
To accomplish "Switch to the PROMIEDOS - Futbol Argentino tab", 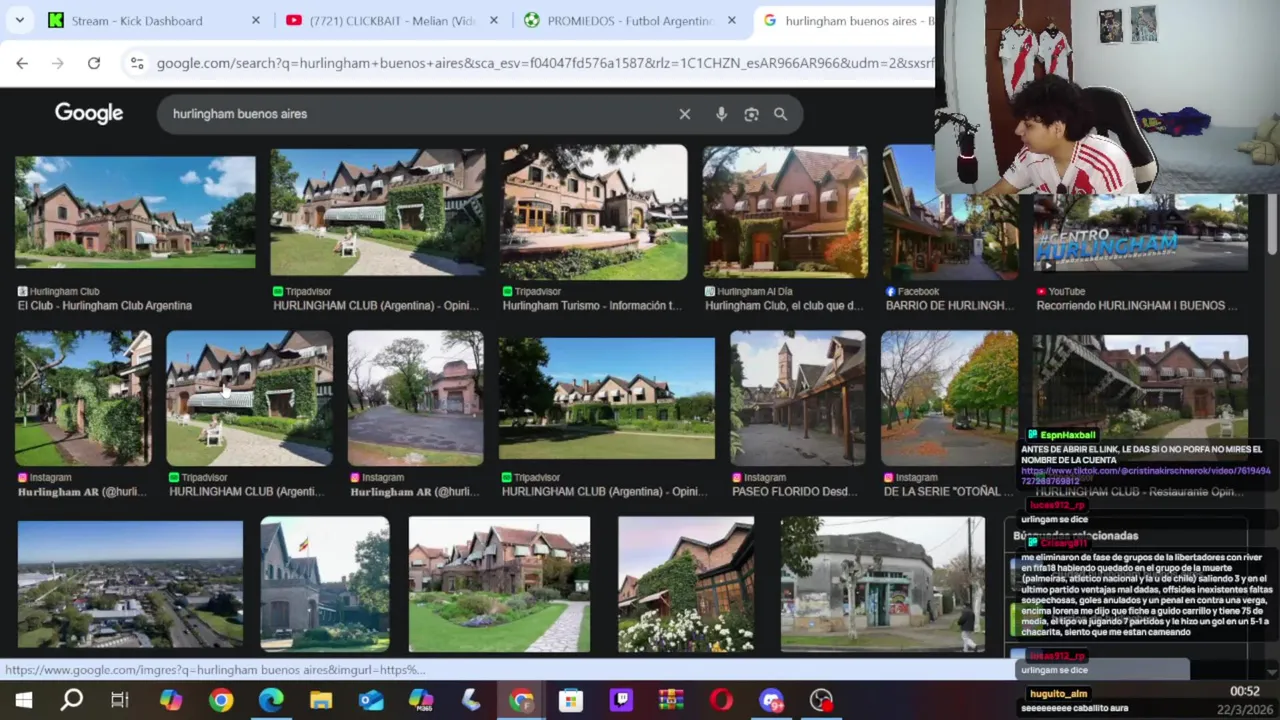I will tap(629, 20).
